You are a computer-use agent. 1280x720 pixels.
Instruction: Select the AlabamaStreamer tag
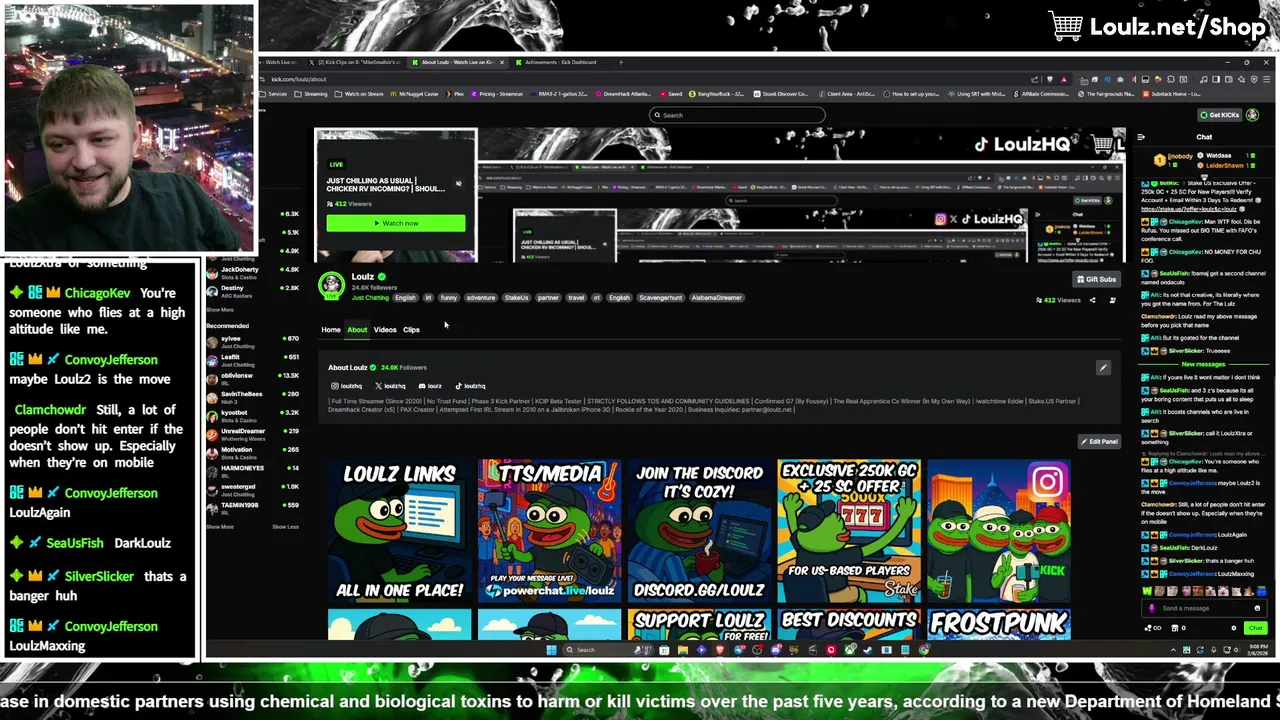[x=717, y=298]
